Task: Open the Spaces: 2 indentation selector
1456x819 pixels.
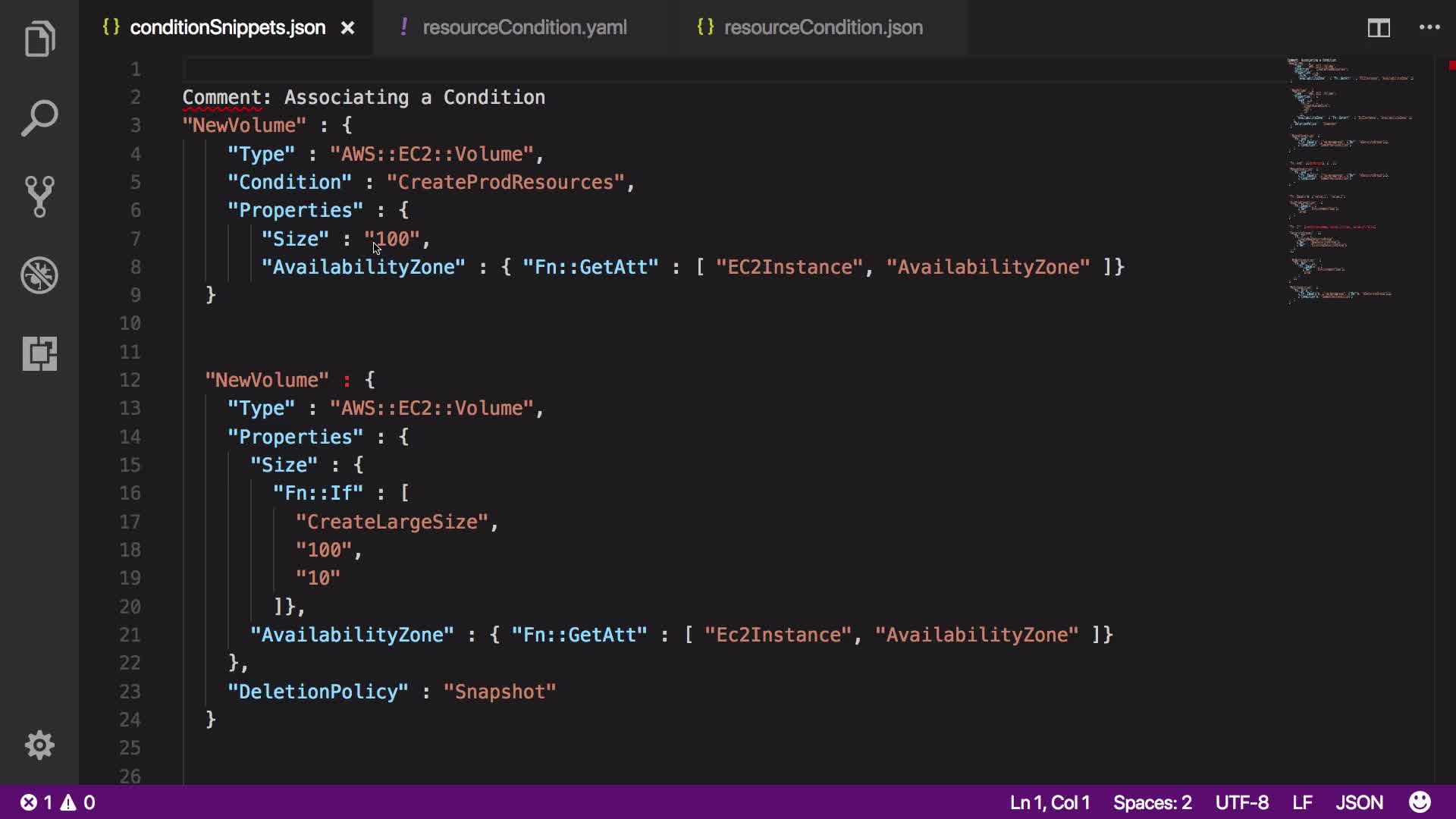Action: 1152,802
